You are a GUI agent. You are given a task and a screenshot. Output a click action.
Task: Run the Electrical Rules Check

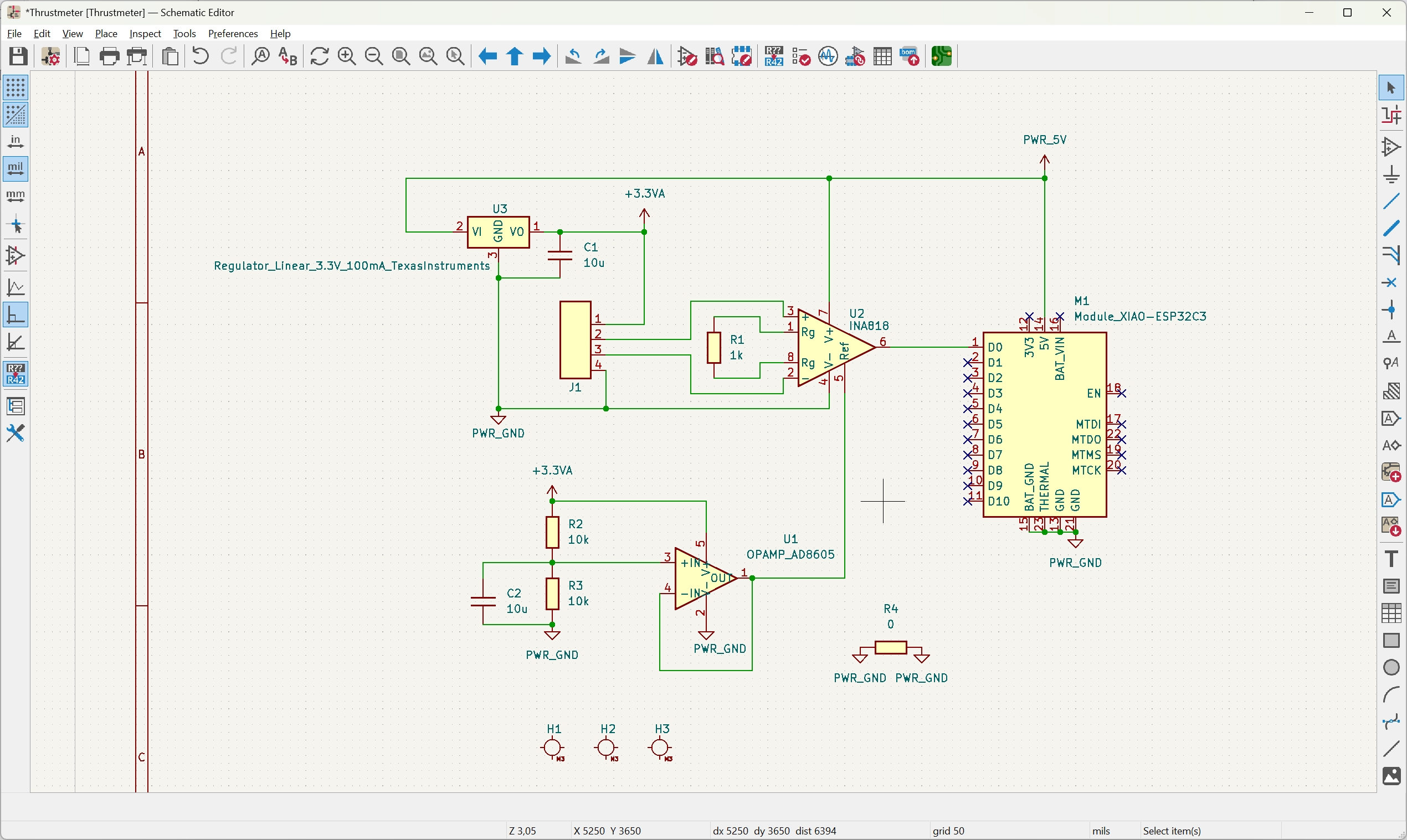800,56
